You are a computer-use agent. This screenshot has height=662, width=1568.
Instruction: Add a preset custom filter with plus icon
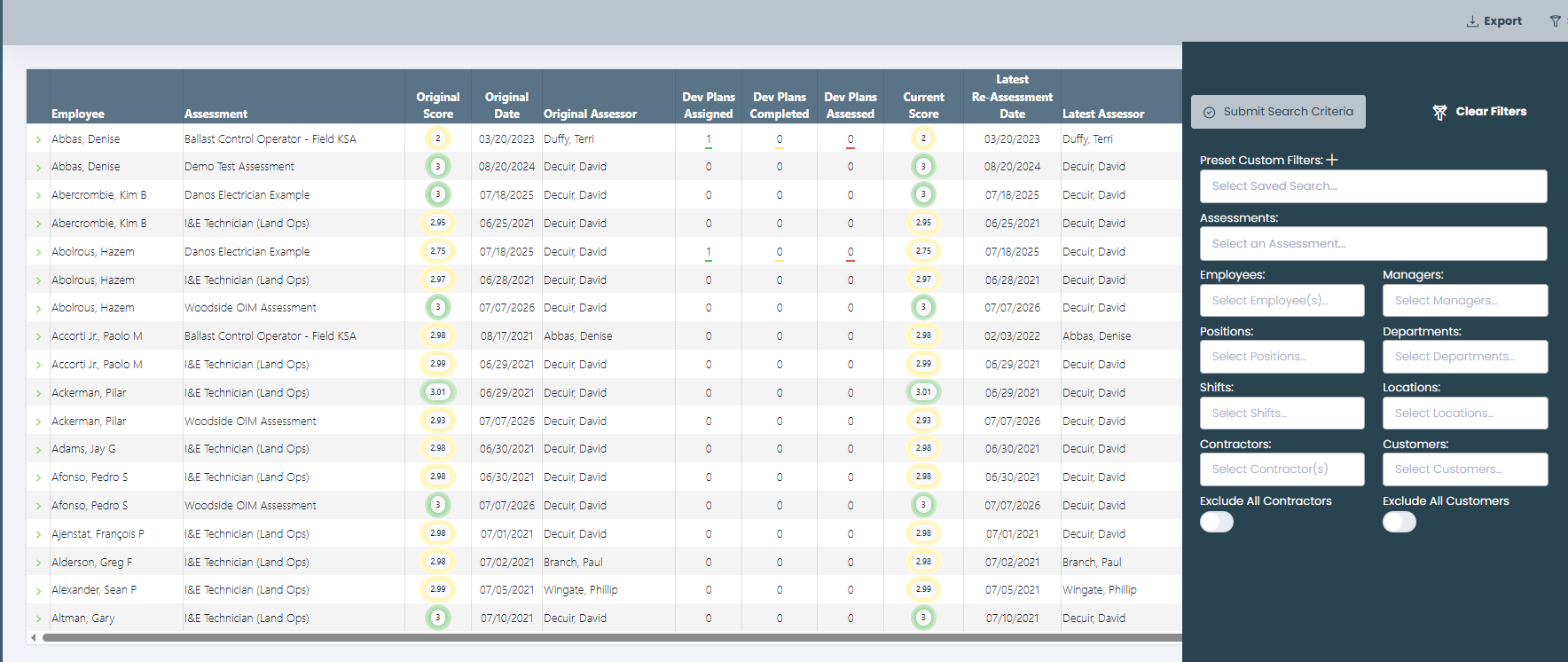[x=1332, y=160]
